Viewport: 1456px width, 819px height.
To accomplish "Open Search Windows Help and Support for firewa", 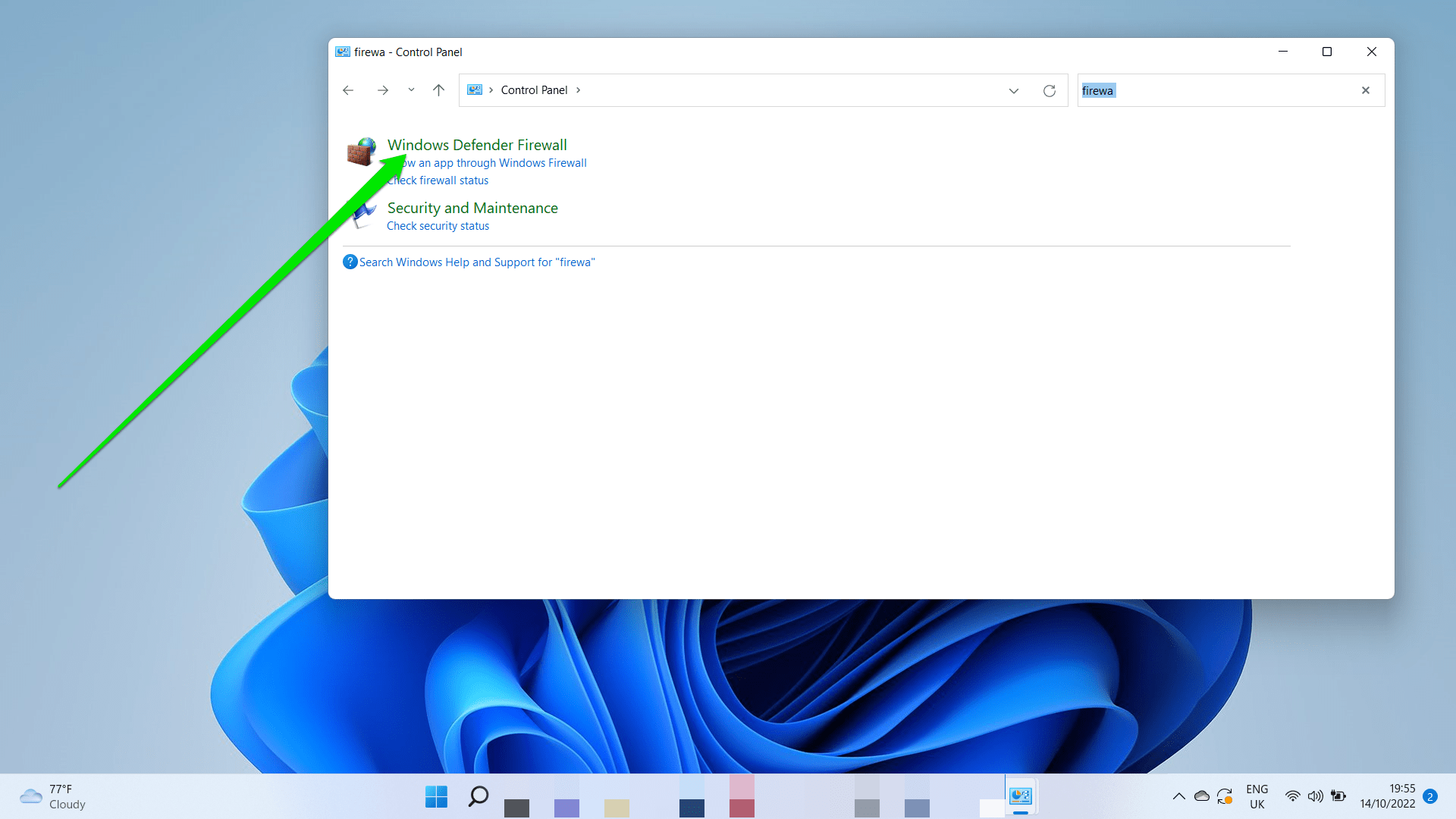I will tap(477, 262).
